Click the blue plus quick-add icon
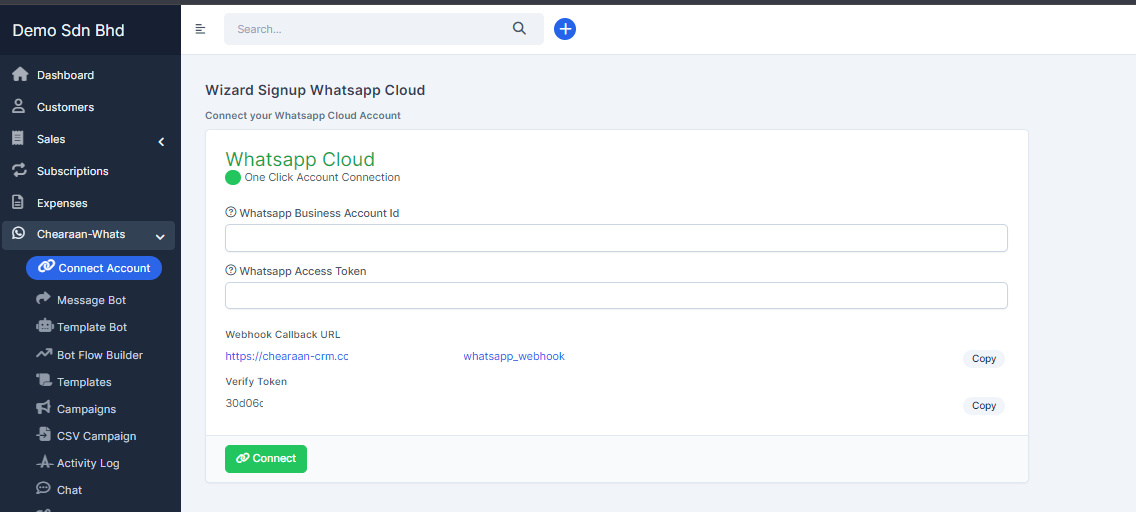Viewport: 1136px width, 512px height. [x=565, y=29]
